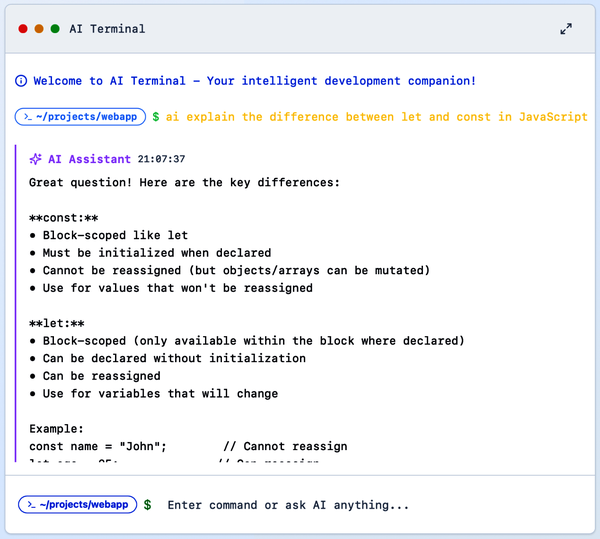The image size is (600, 539).
Task: Click the green dollar sign beside bottom input
Action: [x=148, y=505]
